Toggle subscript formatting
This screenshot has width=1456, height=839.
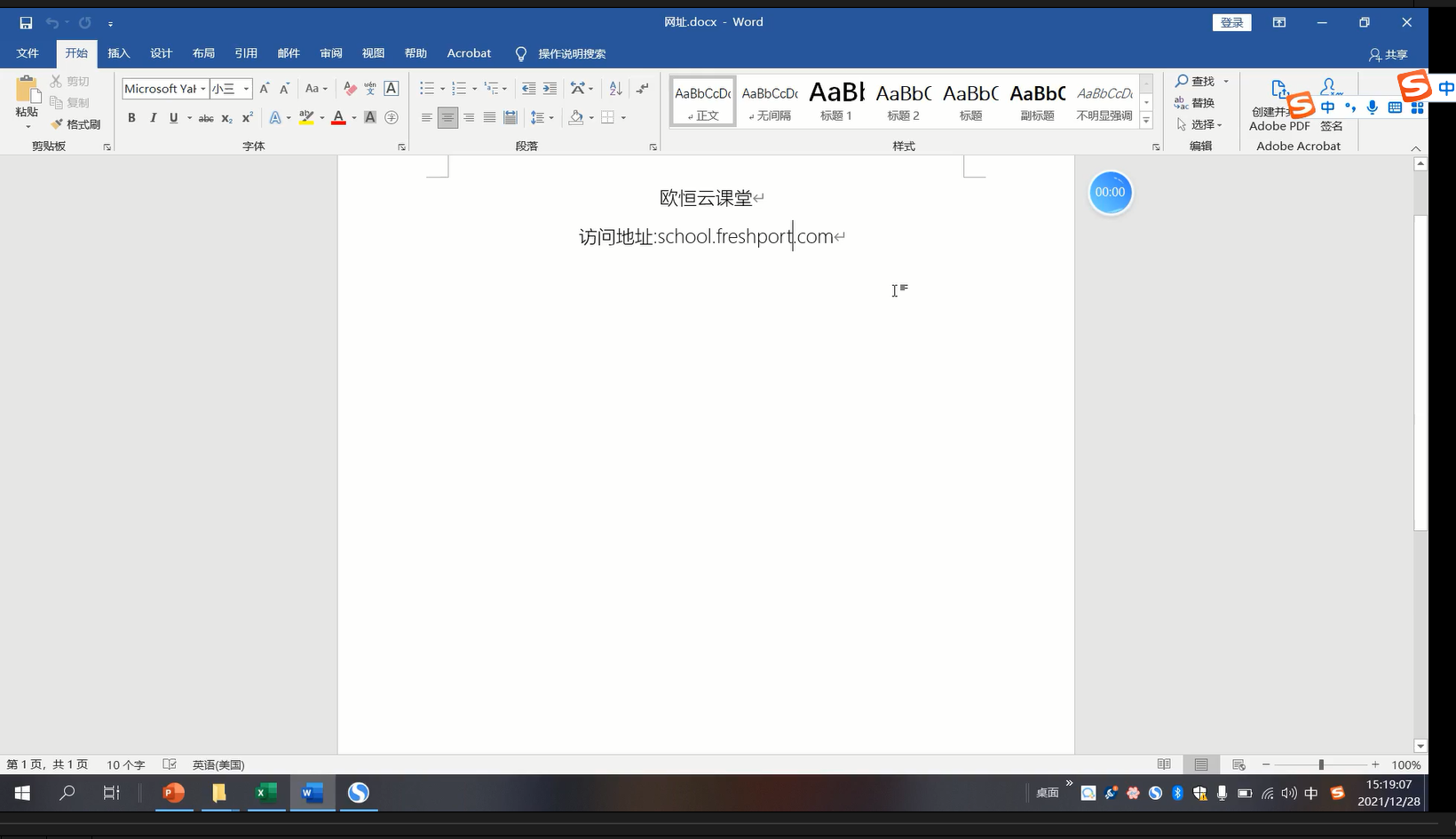click(227, 117)
